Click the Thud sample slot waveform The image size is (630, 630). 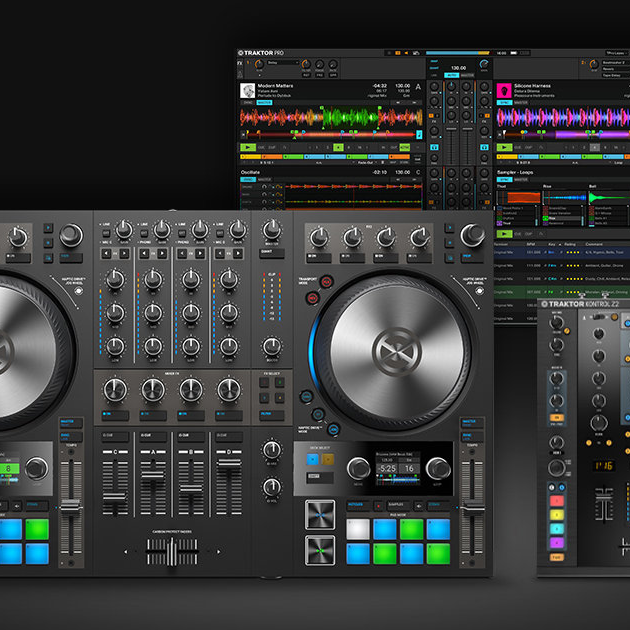pyautogui.click(x=518, y=198)
